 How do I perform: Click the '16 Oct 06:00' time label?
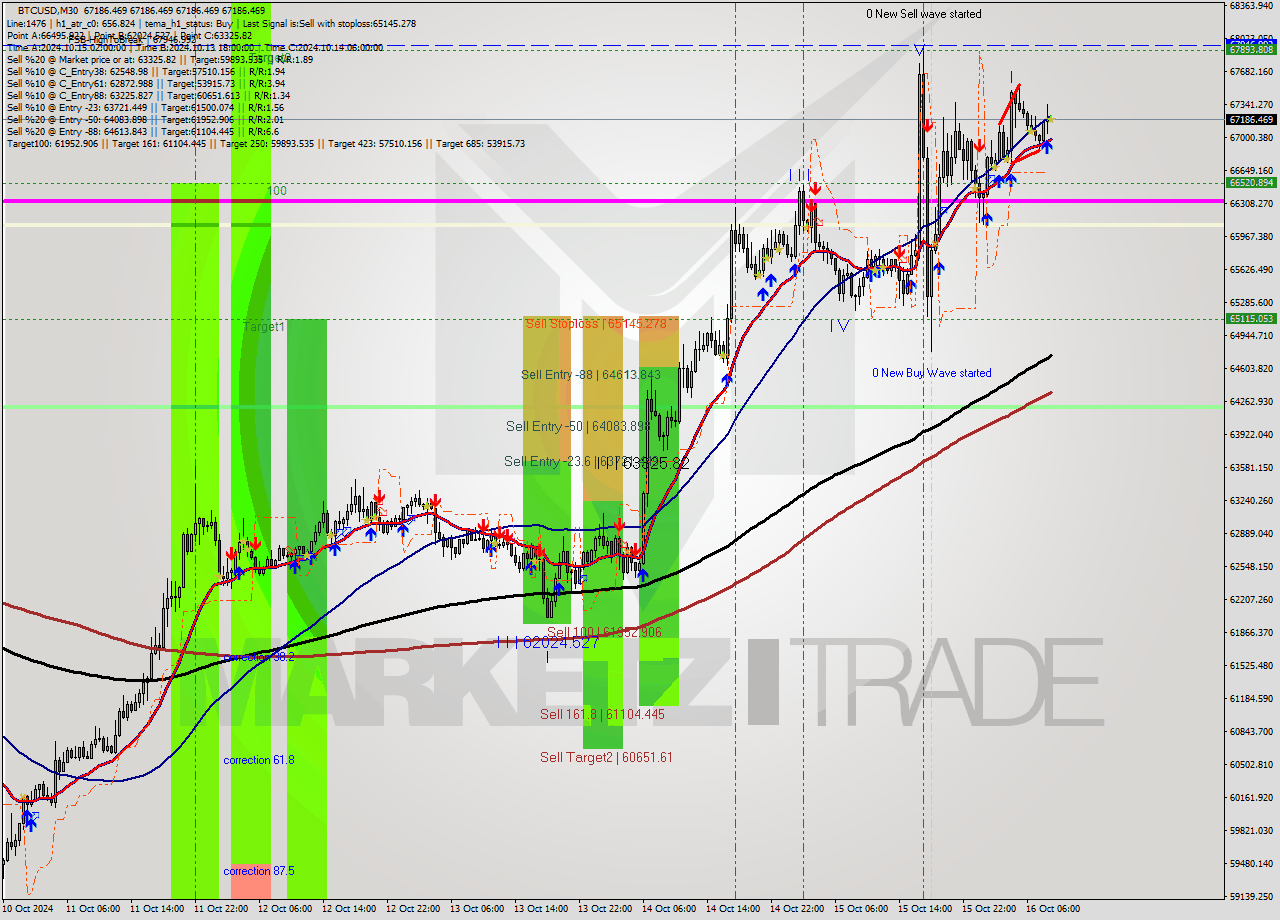(x=1052, y=909)
